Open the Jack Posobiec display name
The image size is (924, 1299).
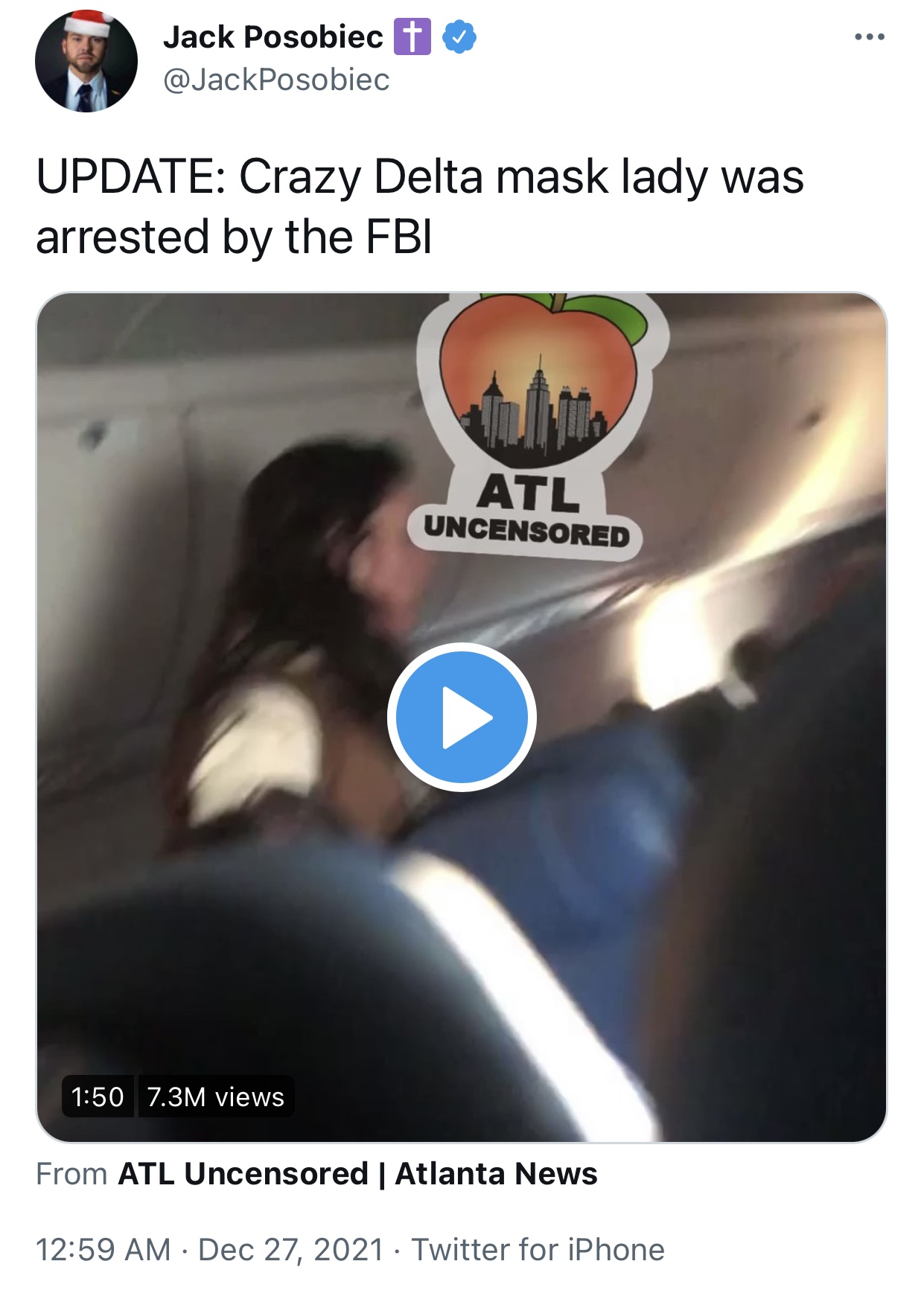(x=273, y=37)
